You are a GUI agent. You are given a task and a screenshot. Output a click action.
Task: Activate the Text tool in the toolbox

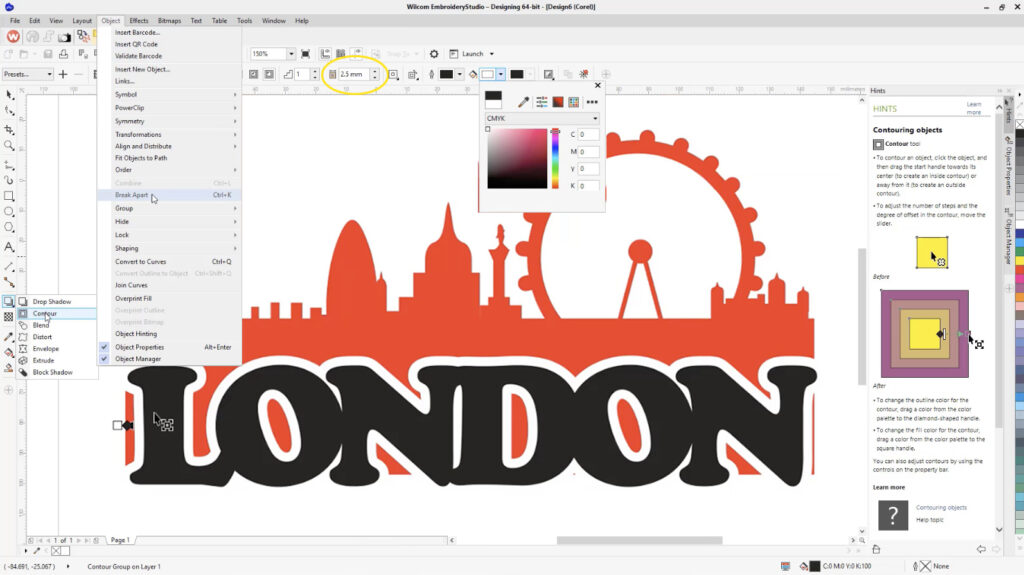pyautogui.click(x=9, y=247)
